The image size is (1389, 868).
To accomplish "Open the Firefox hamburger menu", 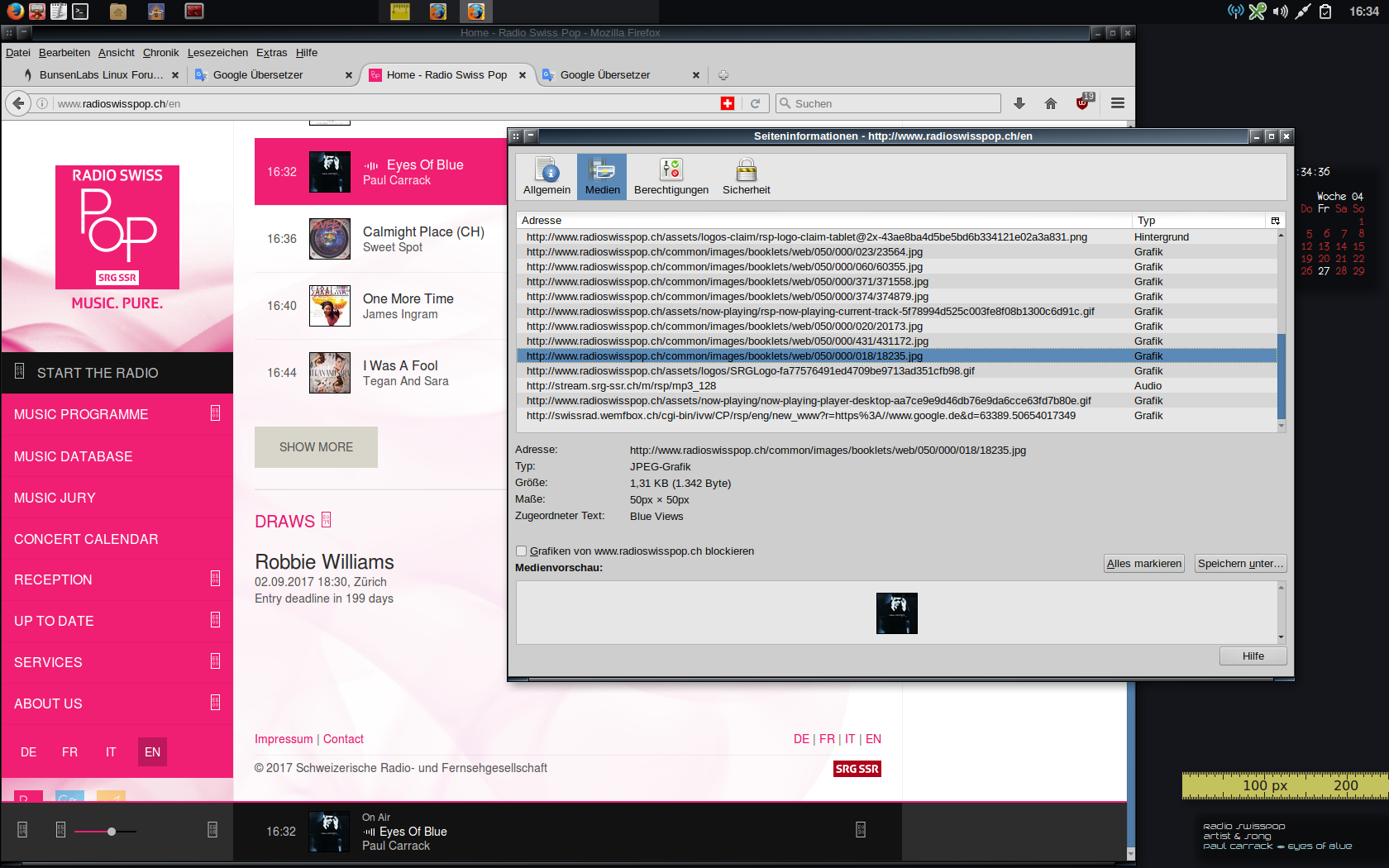I will [1118, 103].
